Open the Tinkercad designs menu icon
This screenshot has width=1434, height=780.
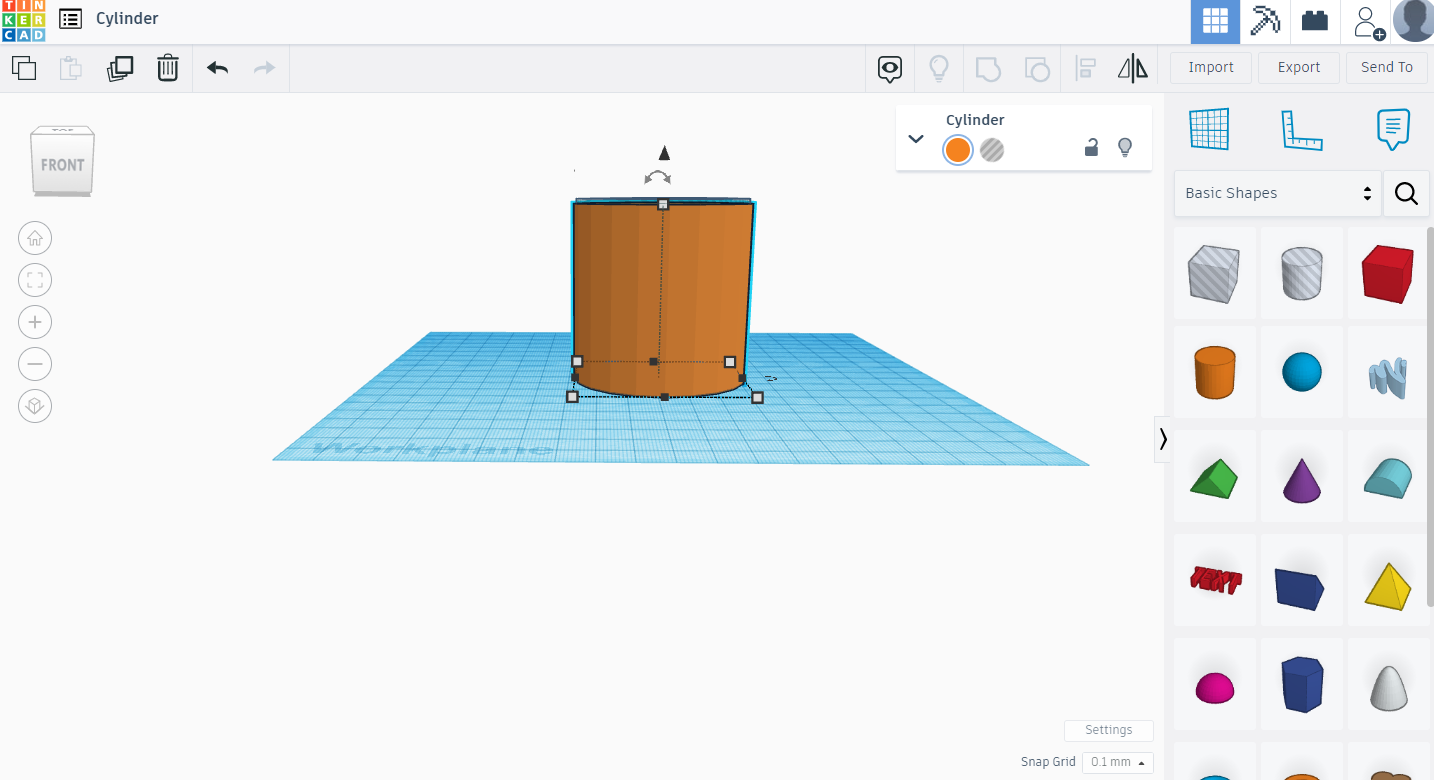pyautogui.click(x=69, y=18)
